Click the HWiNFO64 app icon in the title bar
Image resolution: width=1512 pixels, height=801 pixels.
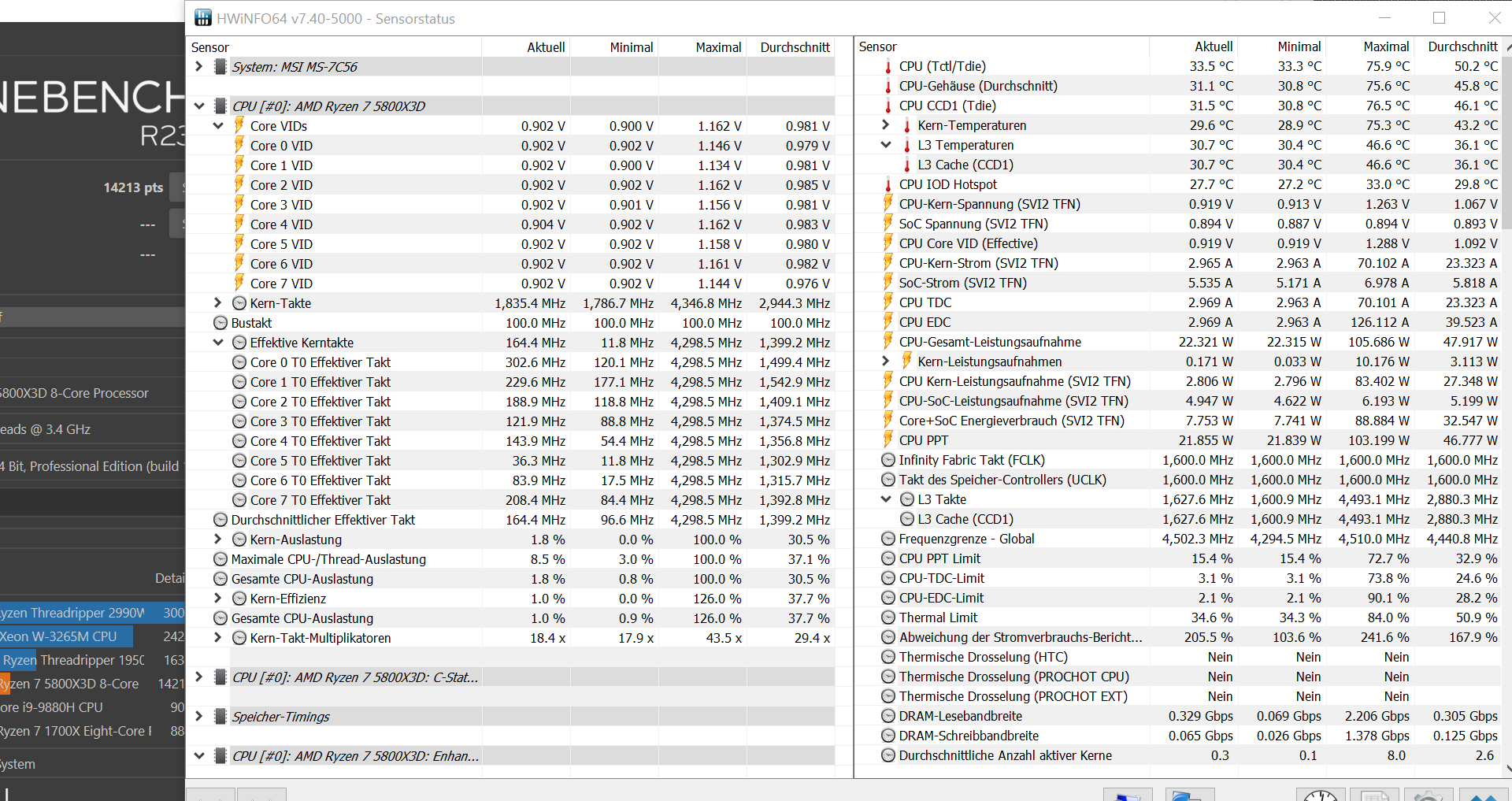[203, 18]
